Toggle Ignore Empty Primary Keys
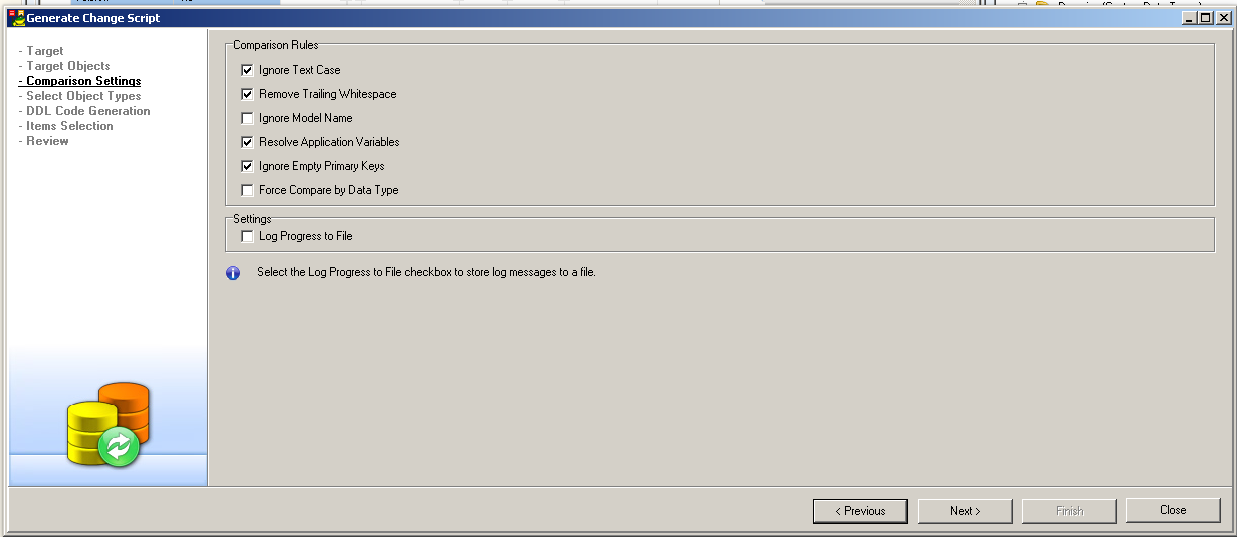1237x537 pixels. pyautogui.click(x=247, y=166)
